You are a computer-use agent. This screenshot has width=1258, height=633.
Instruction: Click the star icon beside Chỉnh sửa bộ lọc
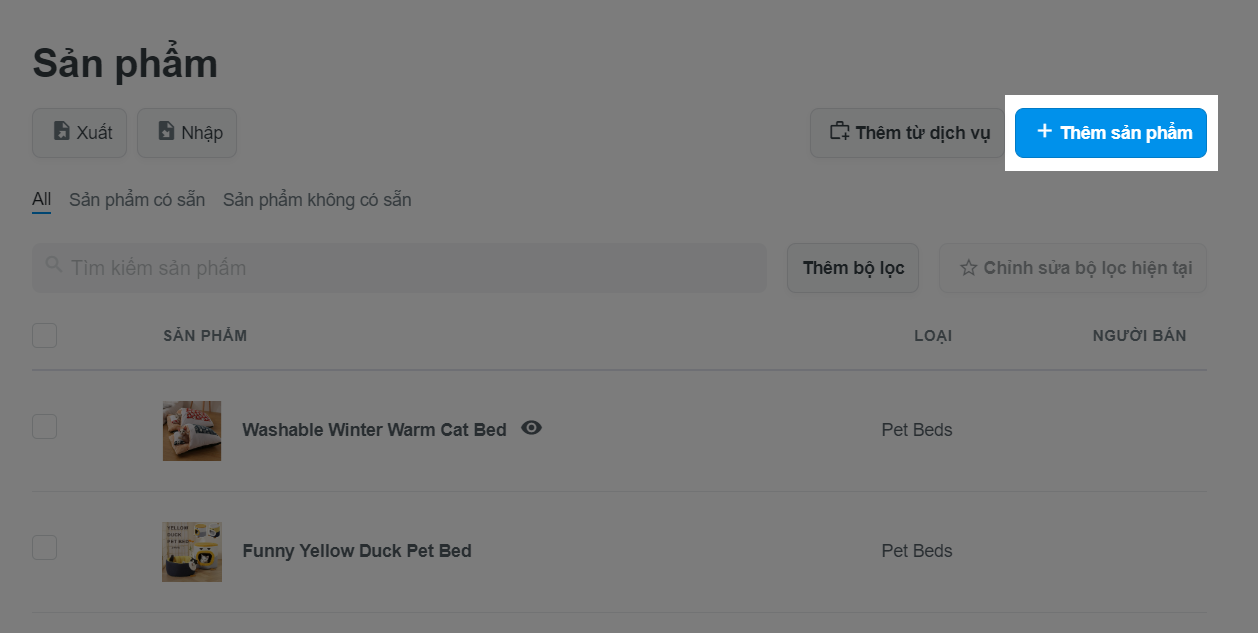(968, 268)
